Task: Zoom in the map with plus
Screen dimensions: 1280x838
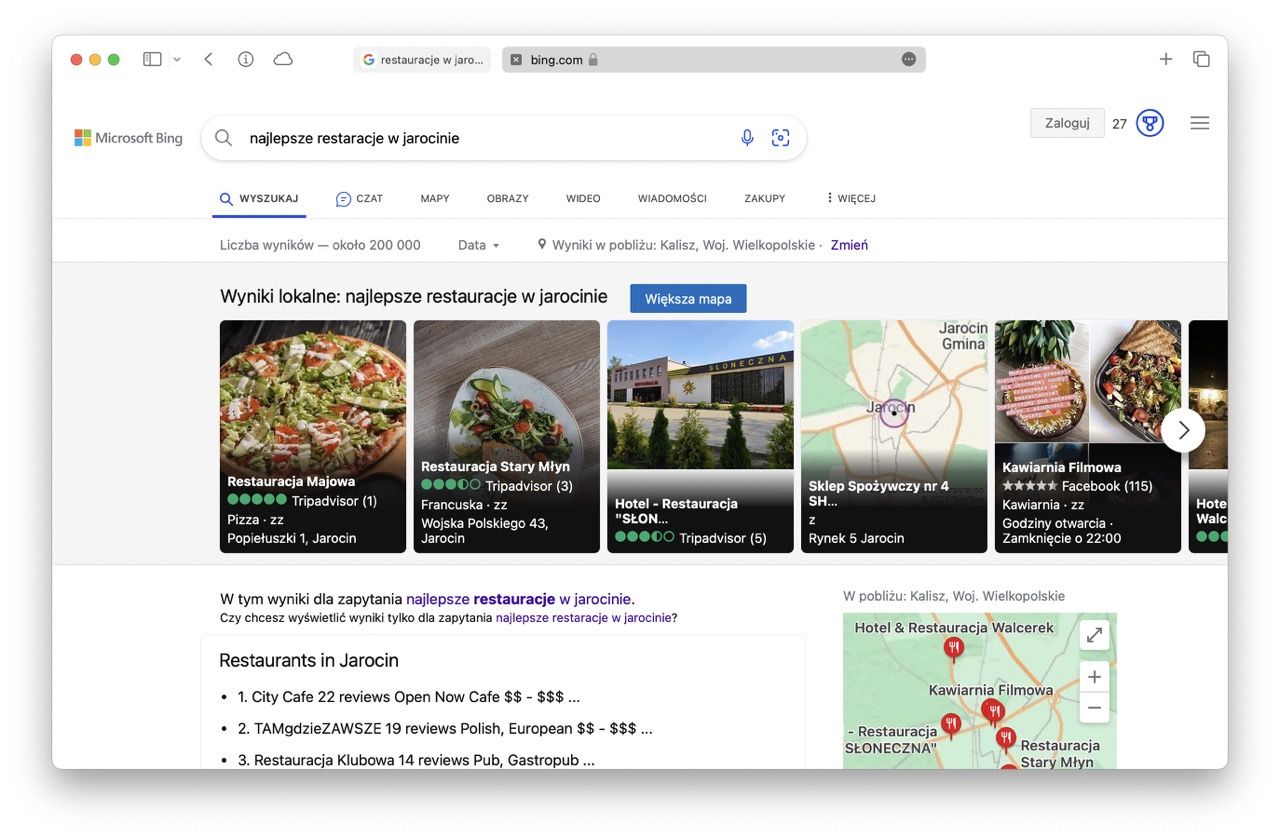Action: pyautogui.click(x=1094, y=677)
